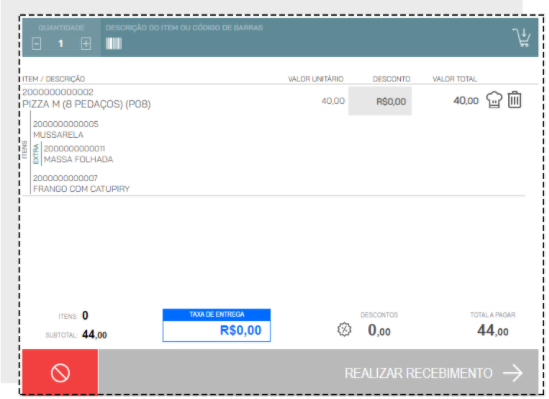The width and height of the screenshot is (549, 399).
Task: Click the Valor Unitário column header
Action: (315, 79)
